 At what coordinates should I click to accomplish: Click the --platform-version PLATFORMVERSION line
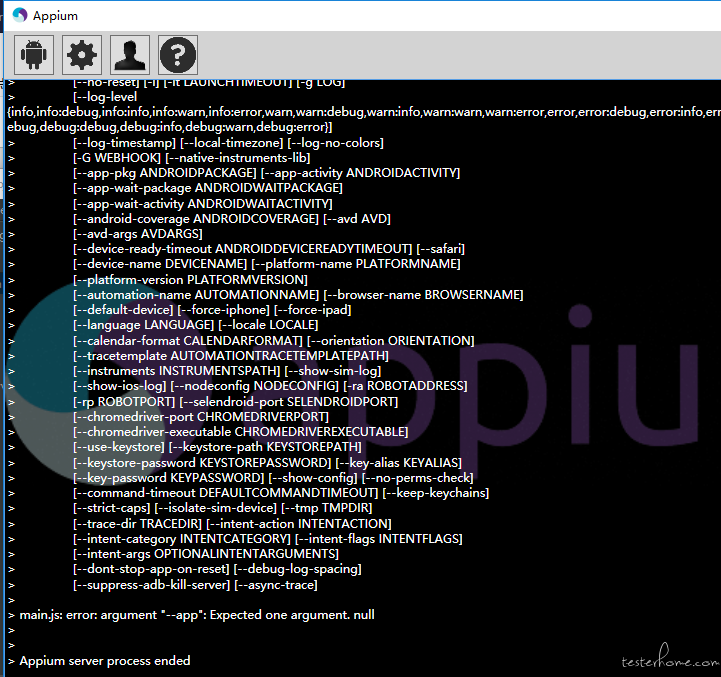[x=190, y=280]
